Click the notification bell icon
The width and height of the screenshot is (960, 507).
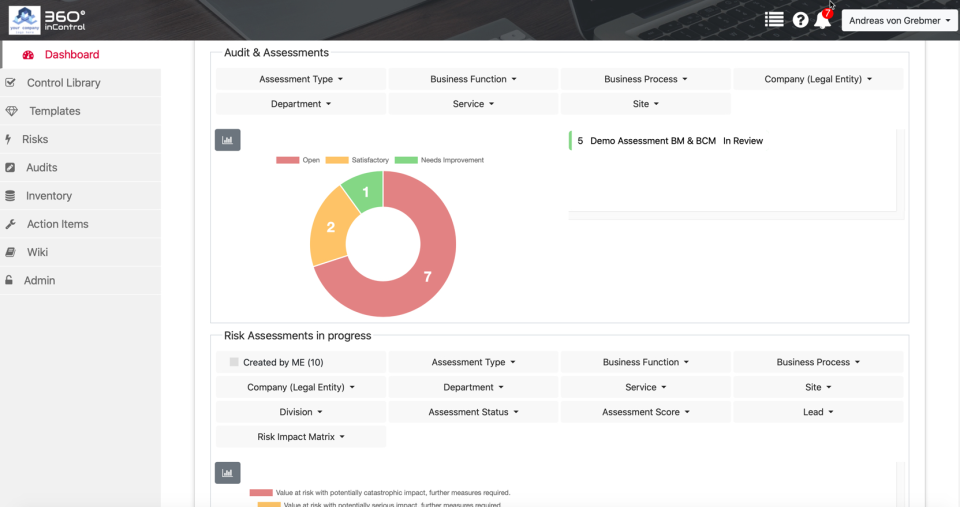822,20
